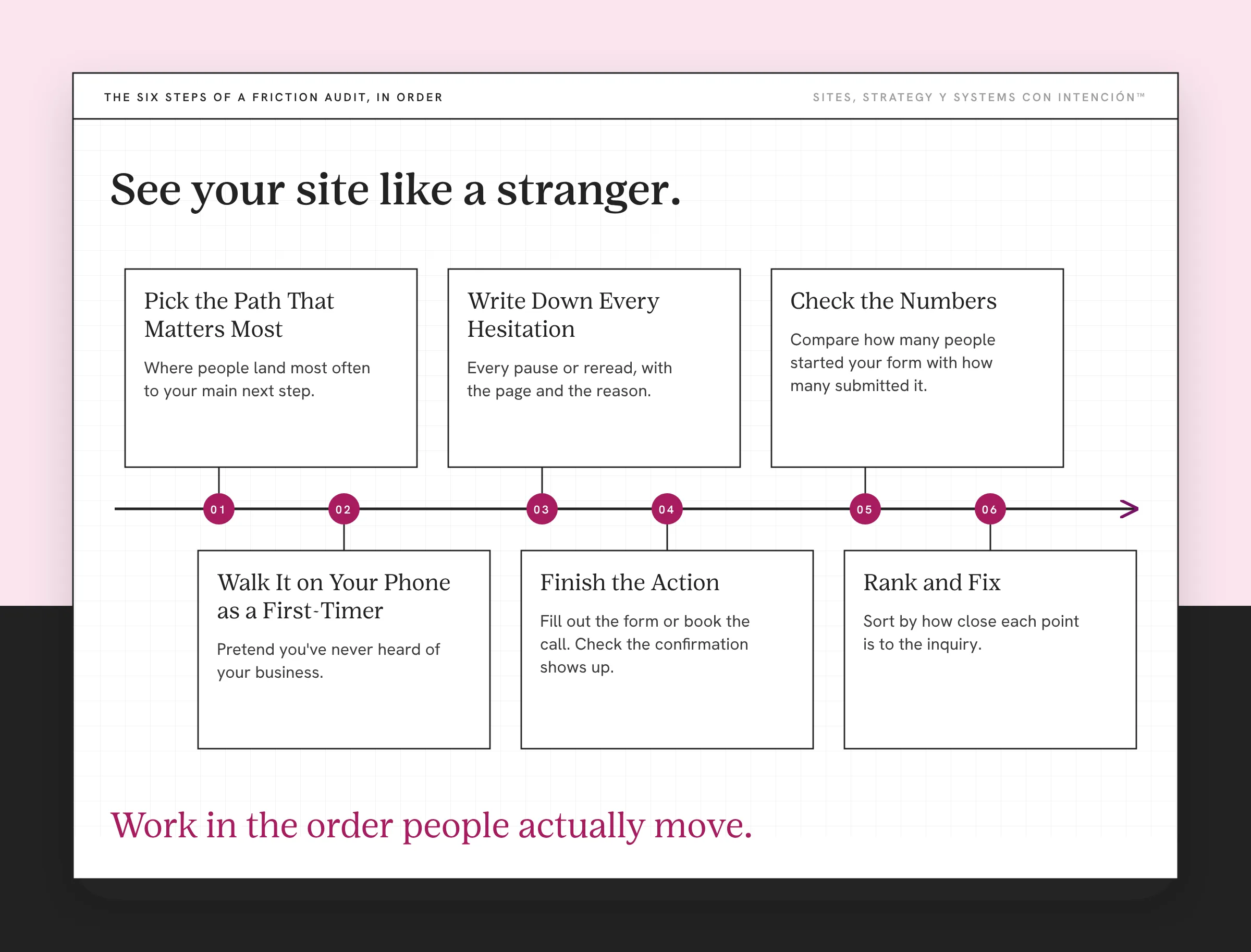
Task: Select the 'Write Down Every Hesitation' heading
Action: 563,315
